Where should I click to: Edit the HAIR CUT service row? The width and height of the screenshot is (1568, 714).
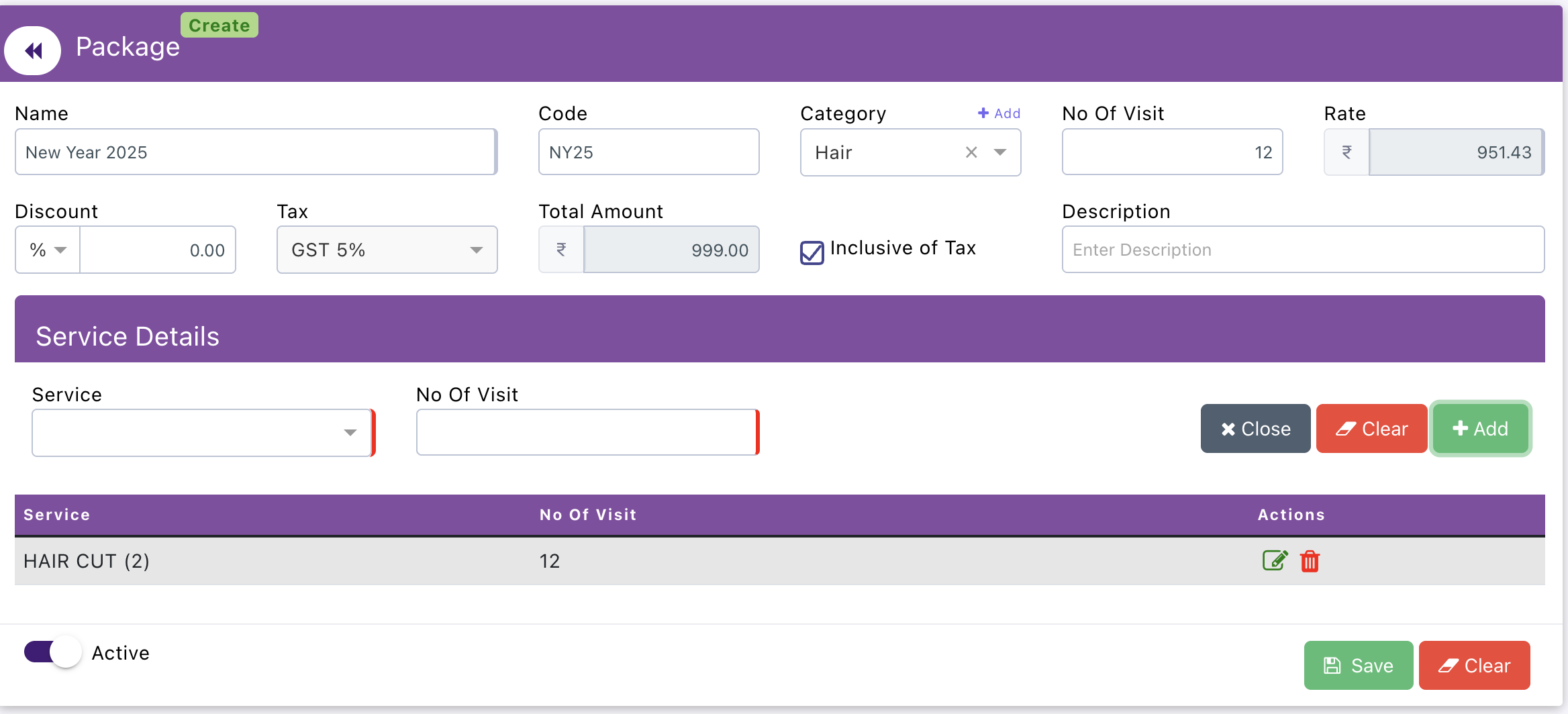click(x=1274, y=560)
